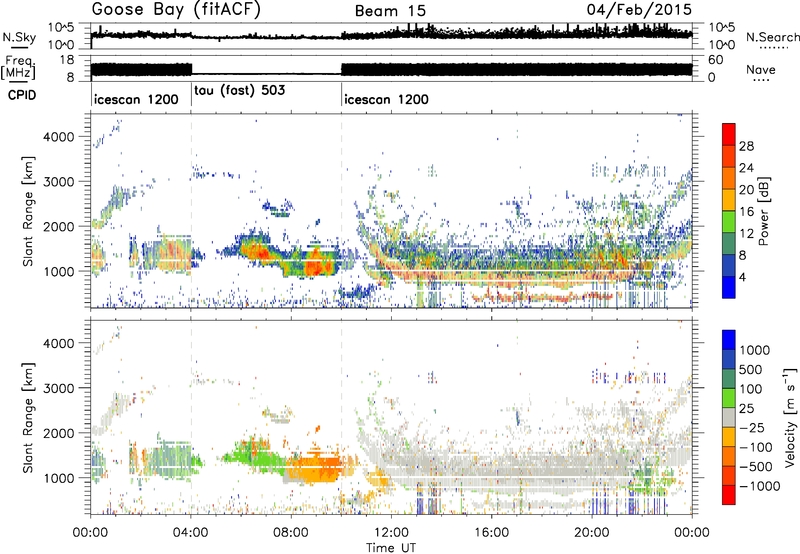The height and width of the screenshot is (554, 800).
Task: Click the '28' label on the power colorbar
Action: tap(746, 146)
